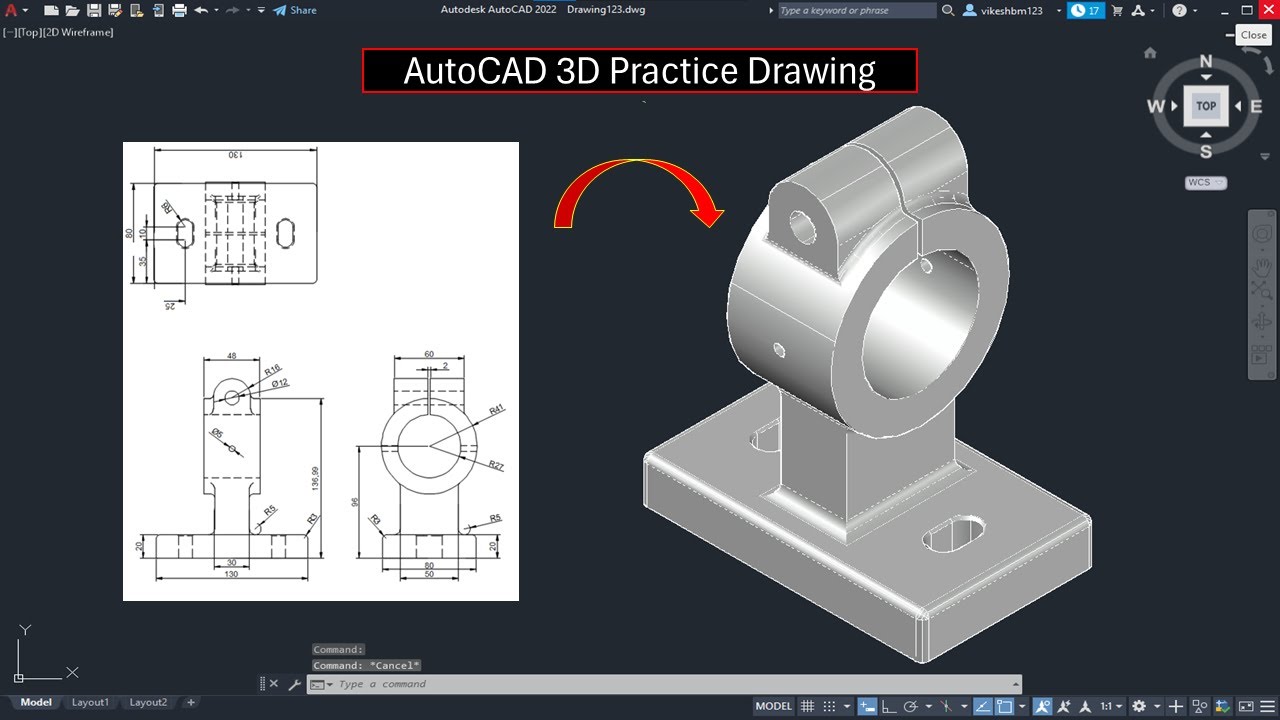The height and width of the screenshot is (720, 1280).
Task: Click the trial days remaining clock button
Action: 1085,10
